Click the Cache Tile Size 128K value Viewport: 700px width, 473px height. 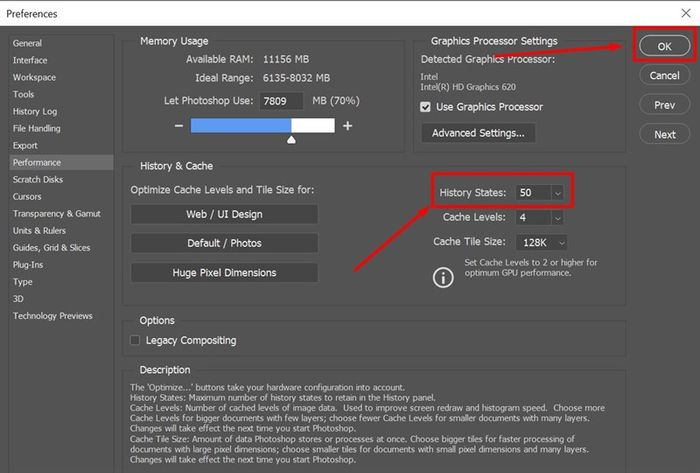coord(535,243)
